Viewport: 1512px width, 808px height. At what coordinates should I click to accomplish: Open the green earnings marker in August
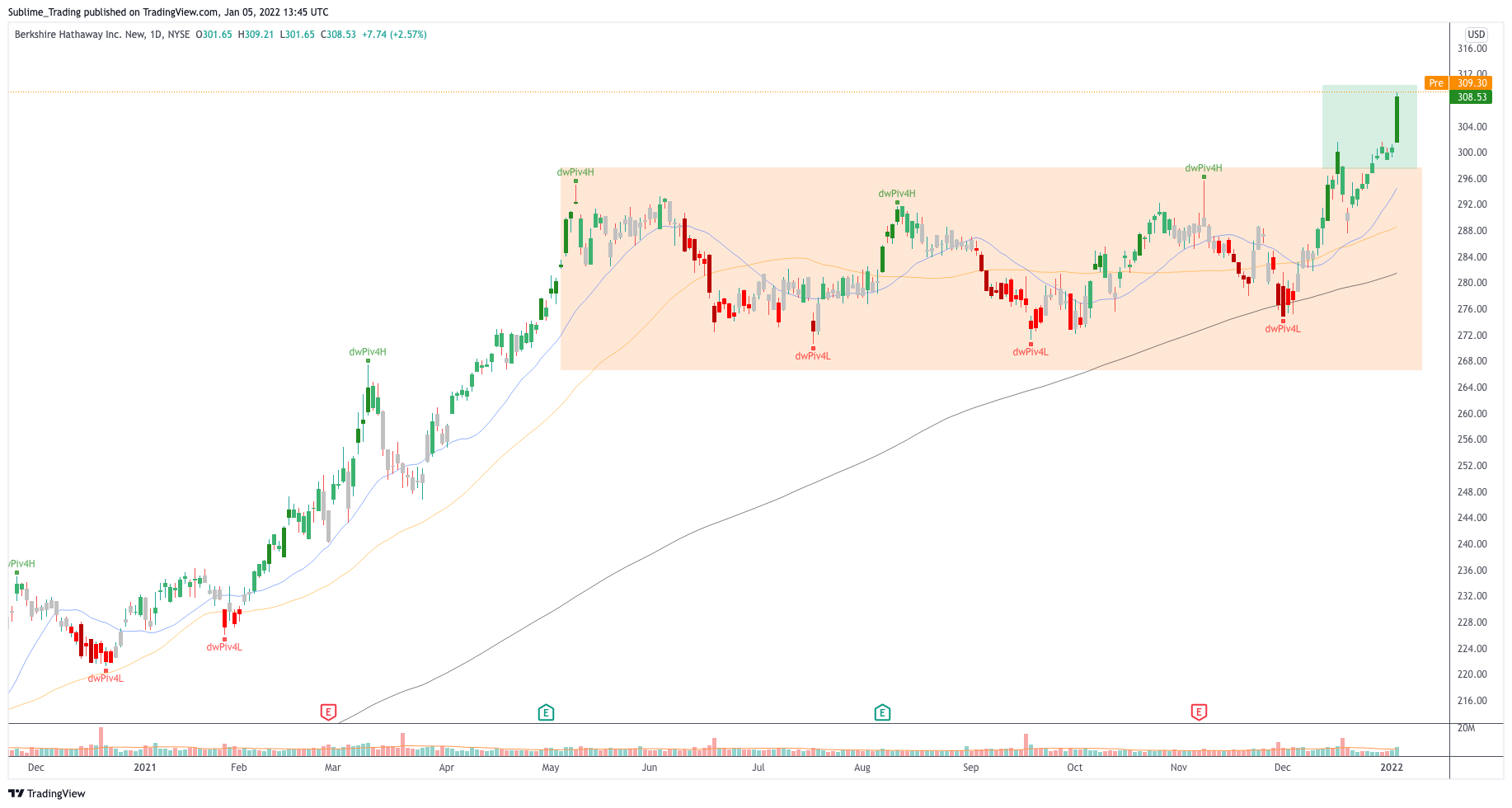(x=882, y=712)
